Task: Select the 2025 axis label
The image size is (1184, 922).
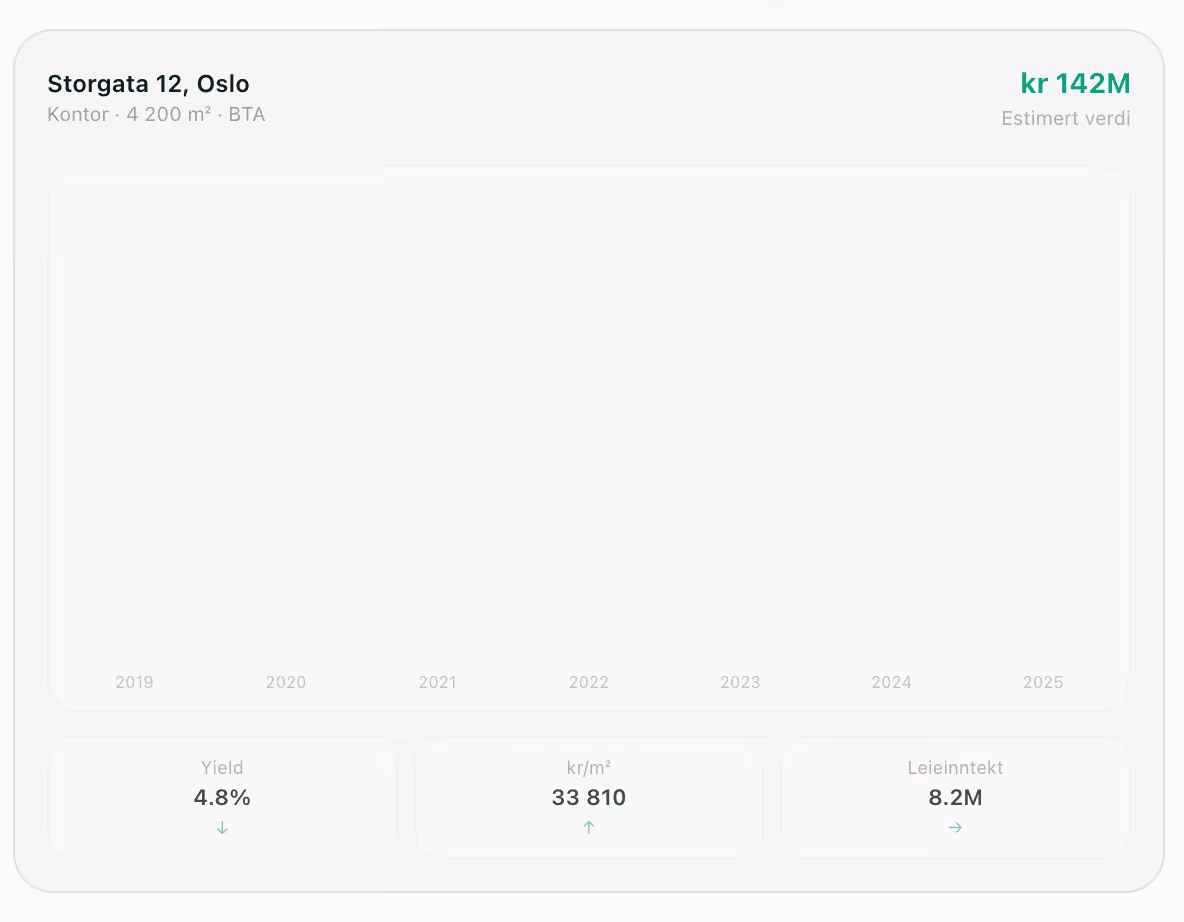Action: pos(1043,683)
